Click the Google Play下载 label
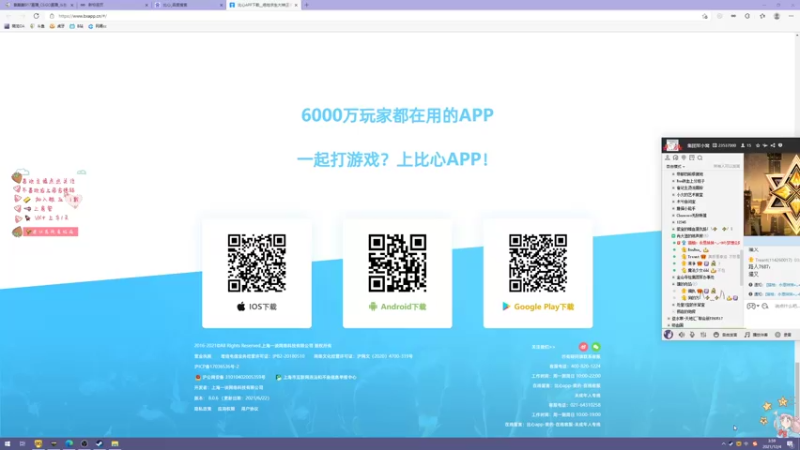 coord(544,307)
